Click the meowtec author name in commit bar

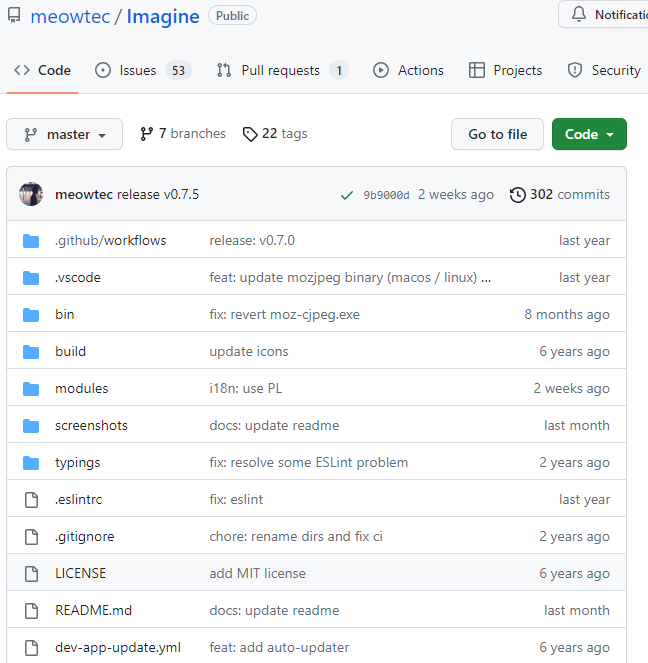84,195
